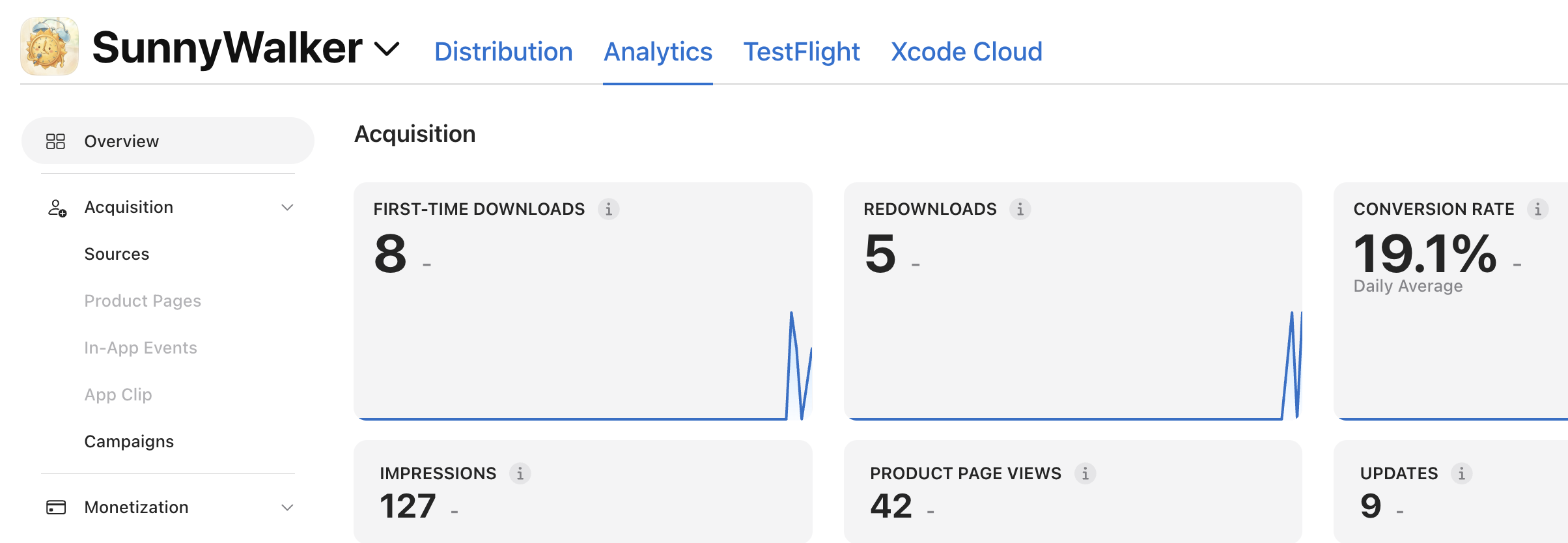Open In-App Events in sidebar
Screen dimensions: 1568x543
[141, 348]
